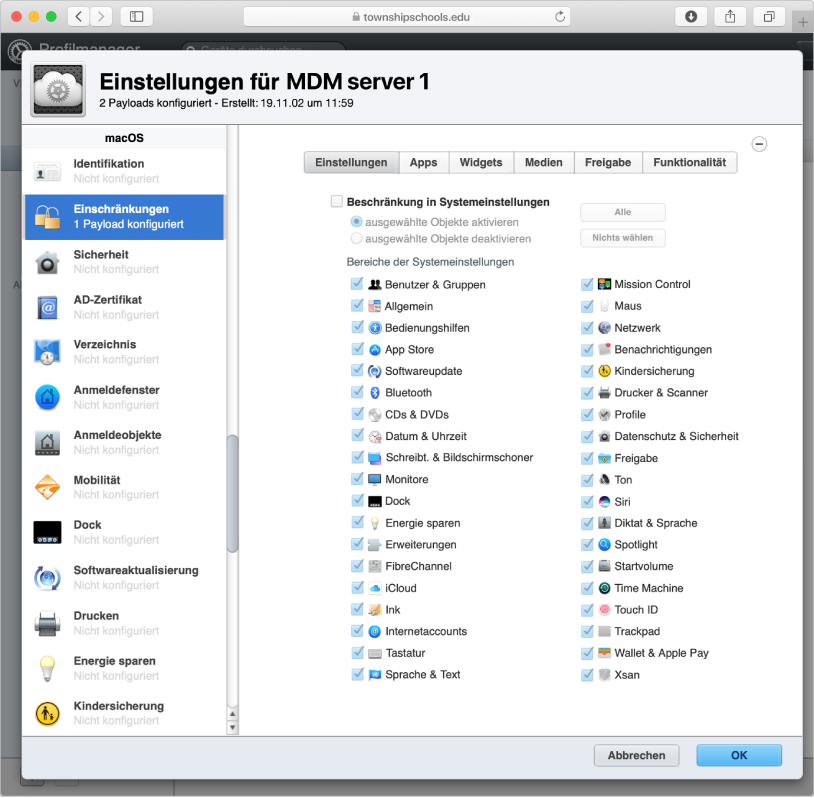Open the Anmeldeobjekte icon
The height and width of the screenshot is (798, 814).
click(47, 443)
